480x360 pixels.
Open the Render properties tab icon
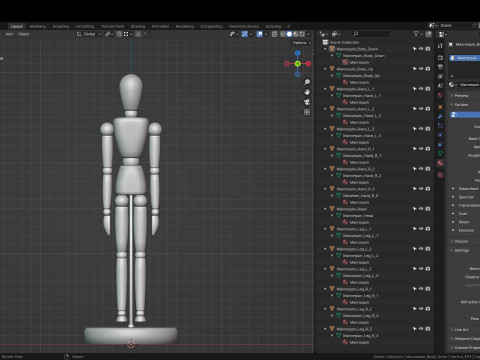tap(440, 58)
